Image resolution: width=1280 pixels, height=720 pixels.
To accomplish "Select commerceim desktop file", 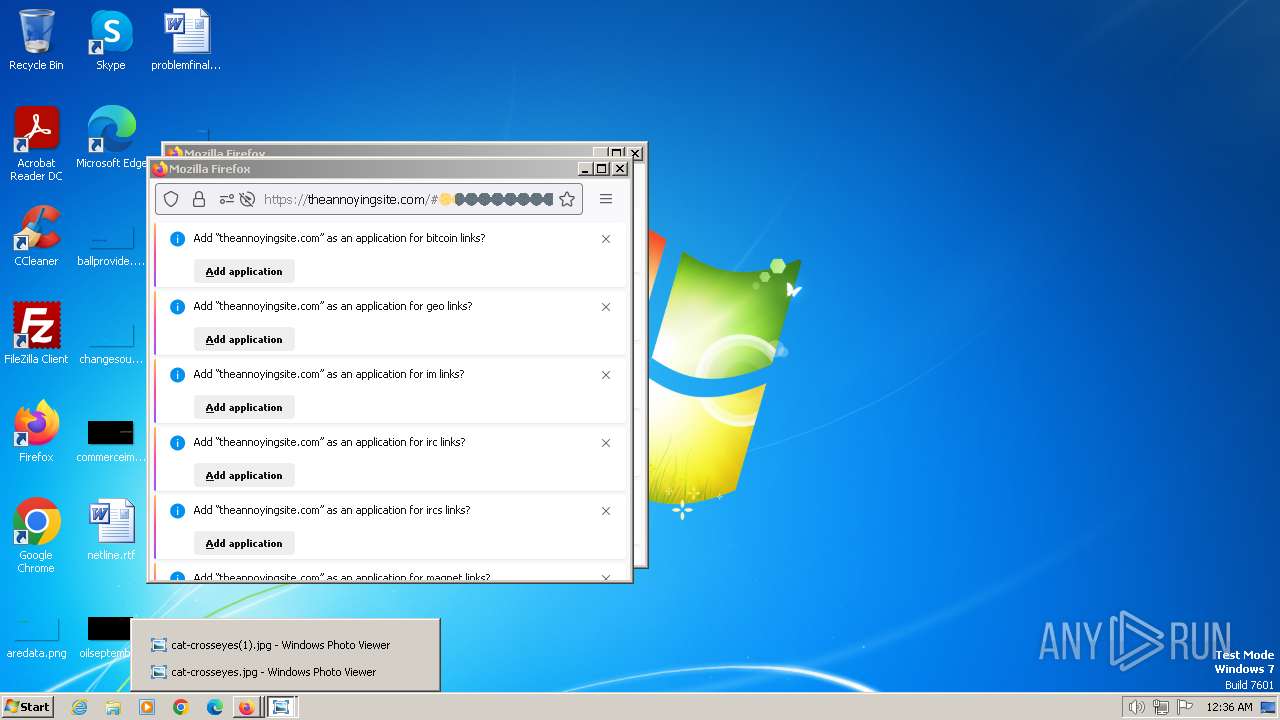I will coord(111,441).
